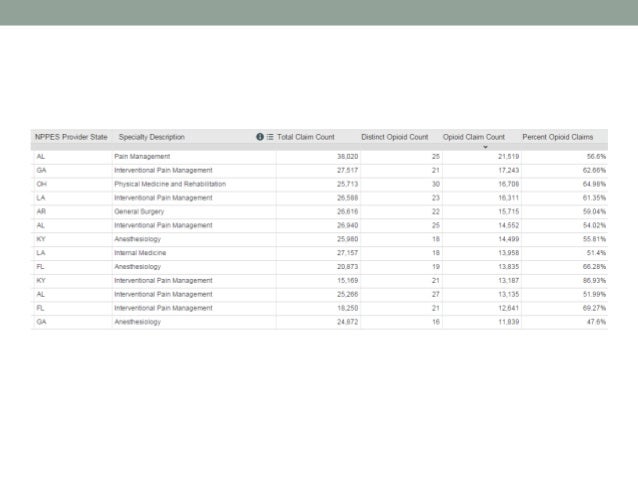Image resolution: width=638 pixels, height=479 pixels.
Task: Select the 38,020 total claim count cell
Action: 347,157
